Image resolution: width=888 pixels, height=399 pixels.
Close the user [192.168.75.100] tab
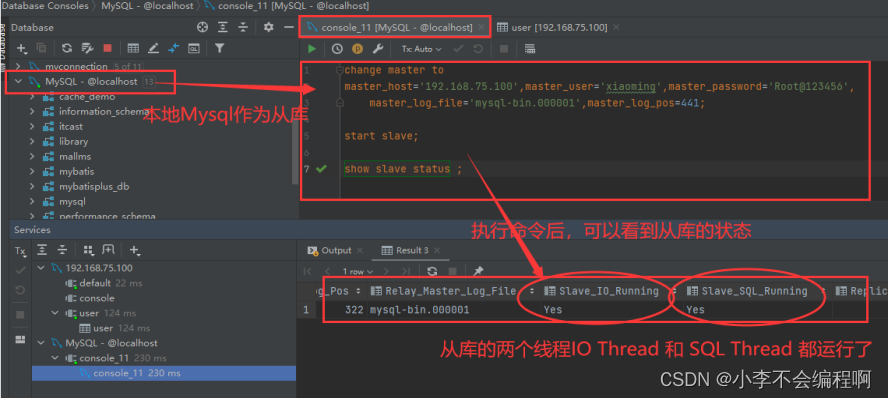[x=616, y=27]
